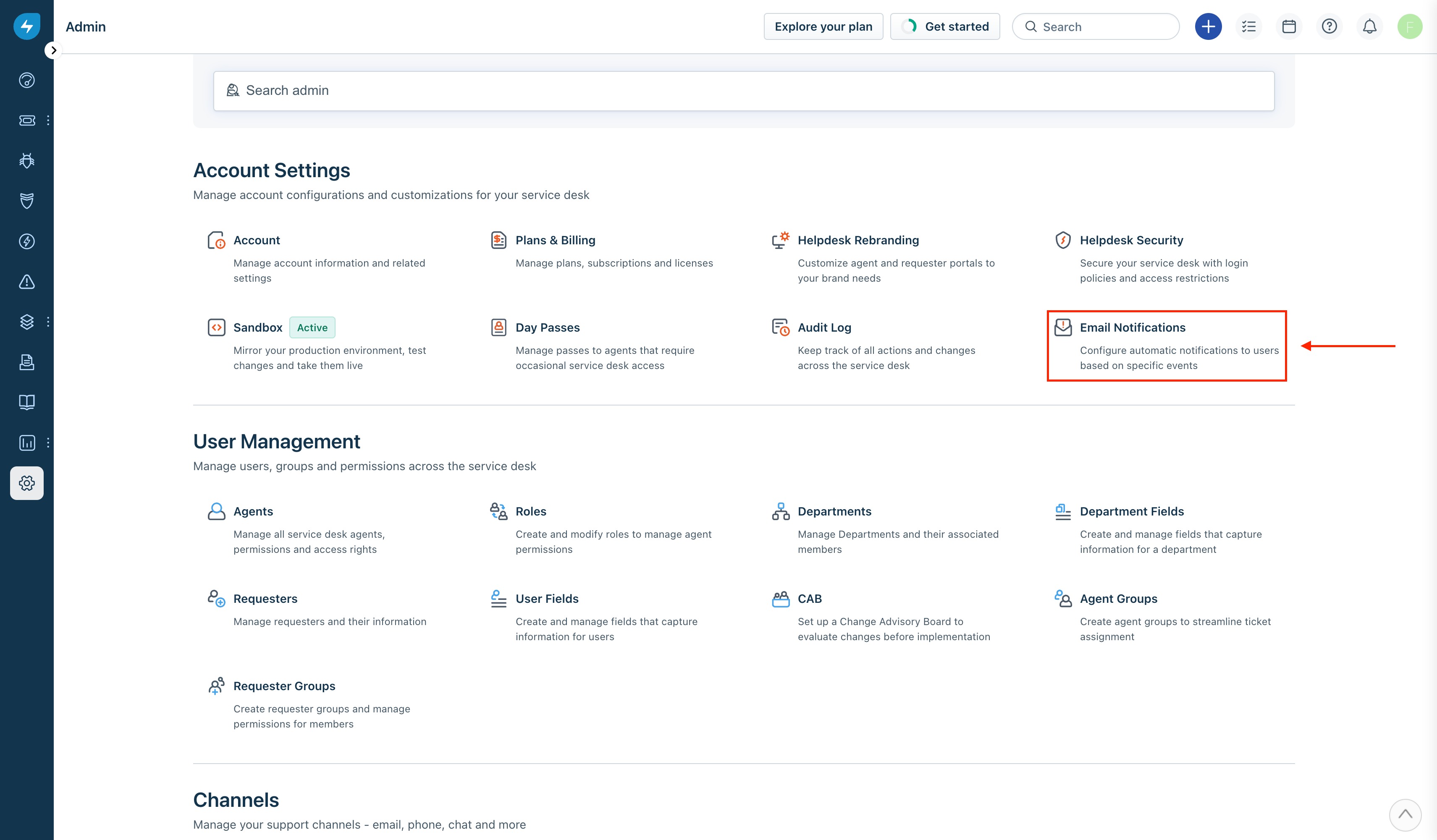Expand the collapsed sidebar with chevron
The image size is (1437, 840).
[x=54, y=50]
